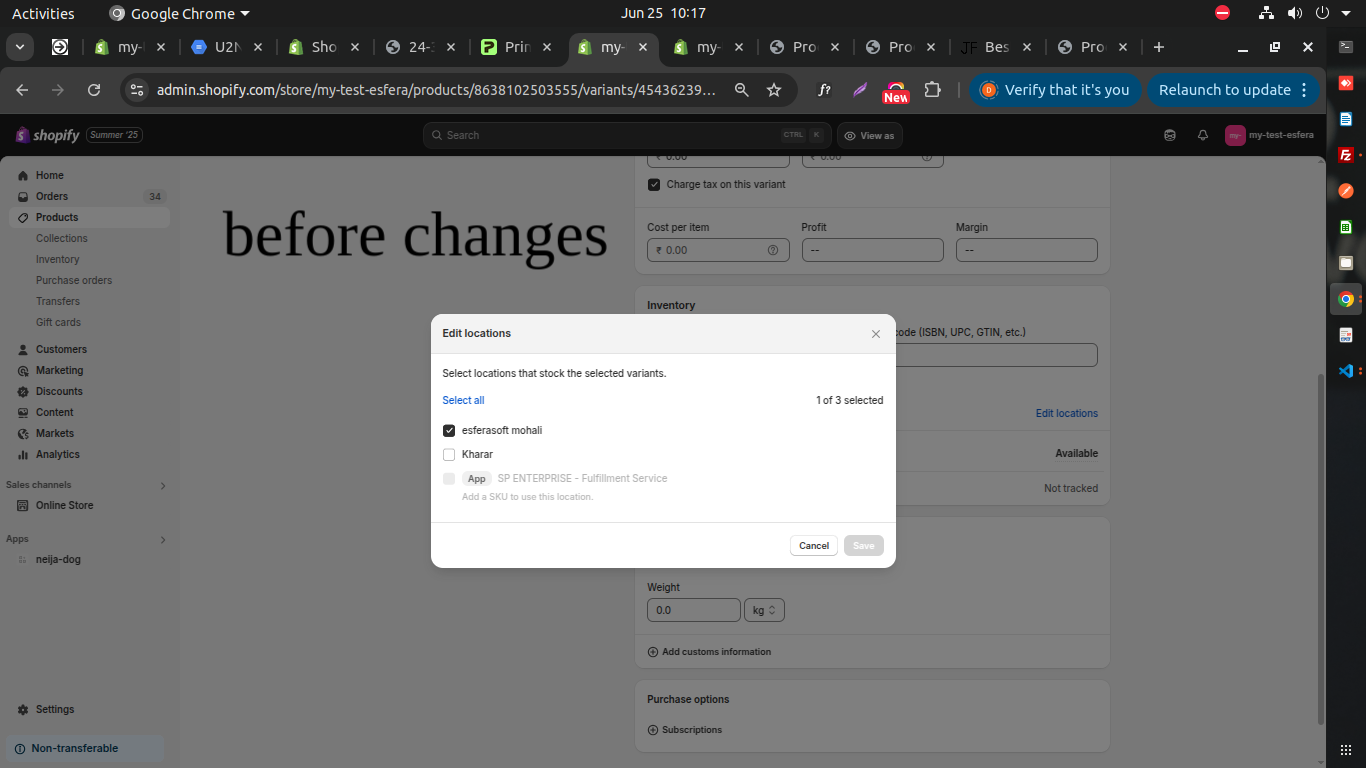Image resolution: width=1366 pixels, height=768 pixels.
Task: Open Chrome extensions puzzle icon
Action: tap(932, 90)
